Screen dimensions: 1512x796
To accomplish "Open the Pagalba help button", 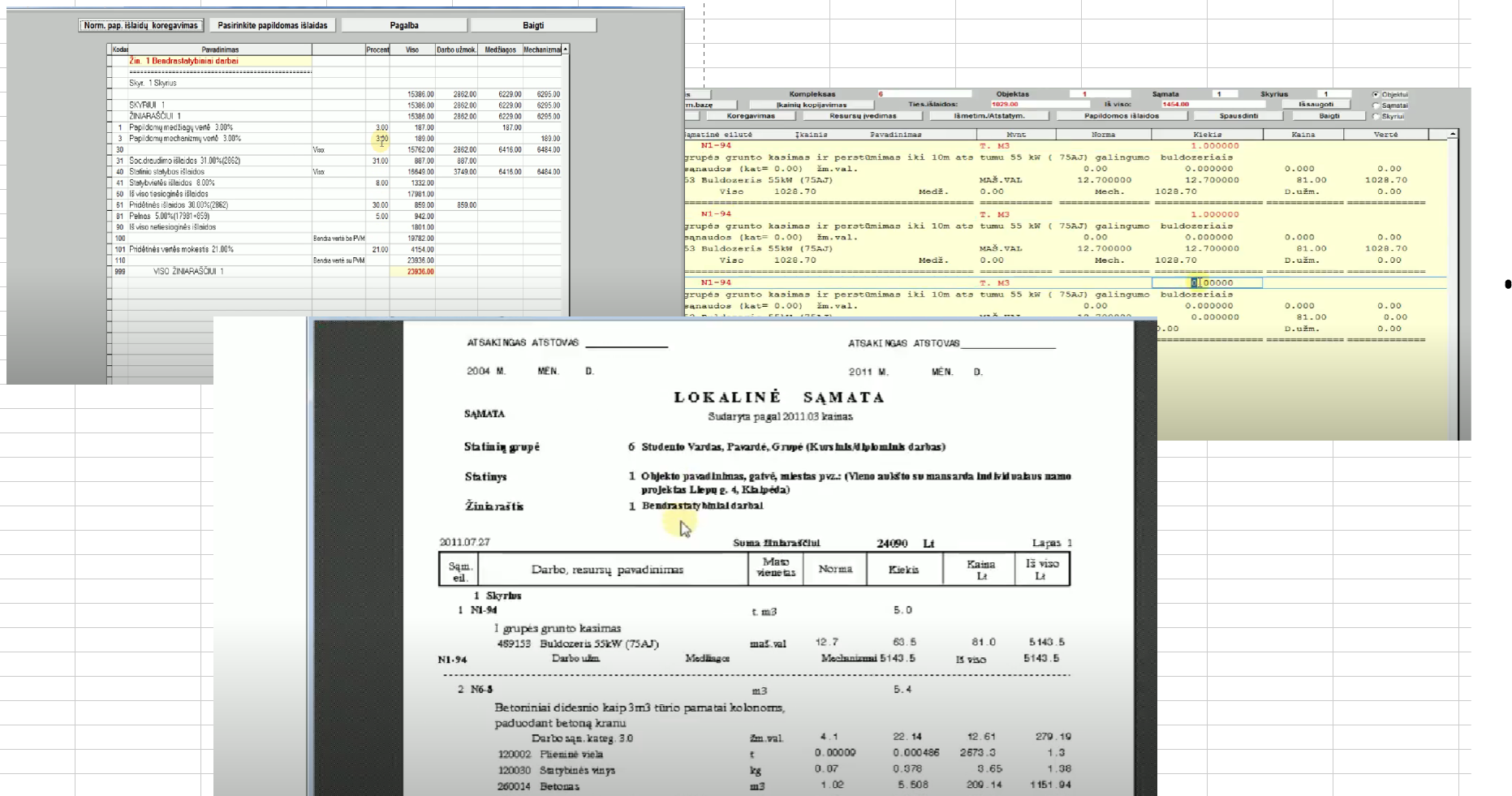I will click(x=404, y=25).
